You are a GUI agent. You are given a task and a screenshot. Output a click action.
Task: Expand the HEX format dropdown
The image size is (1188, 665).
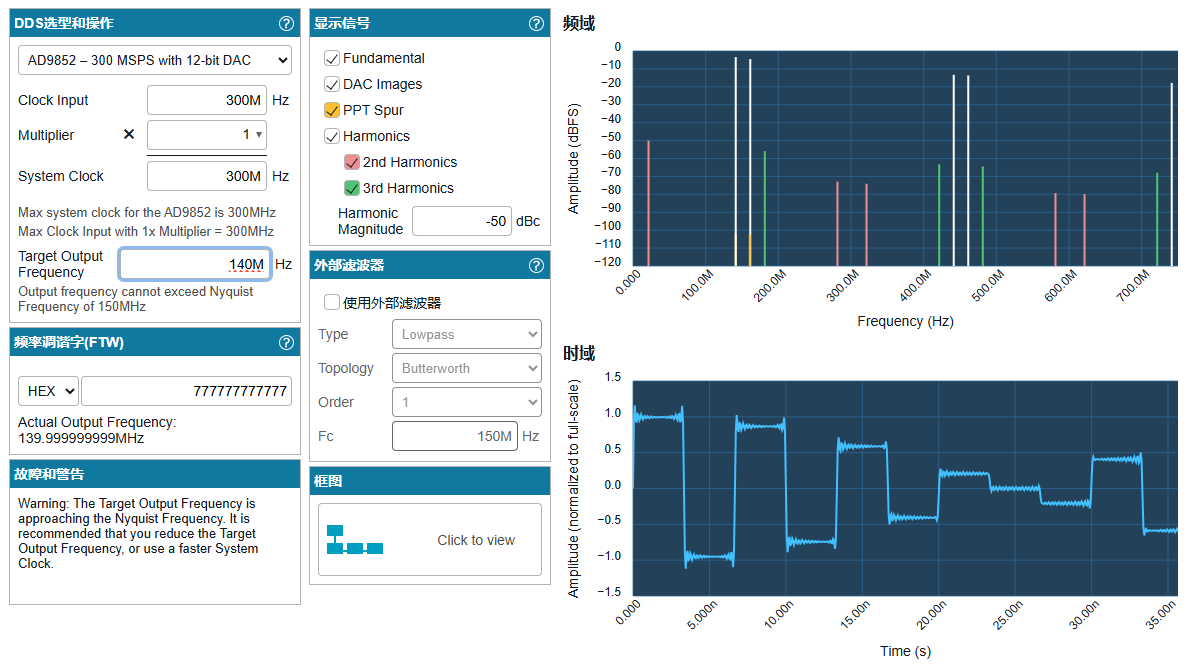tap(48, 391)
